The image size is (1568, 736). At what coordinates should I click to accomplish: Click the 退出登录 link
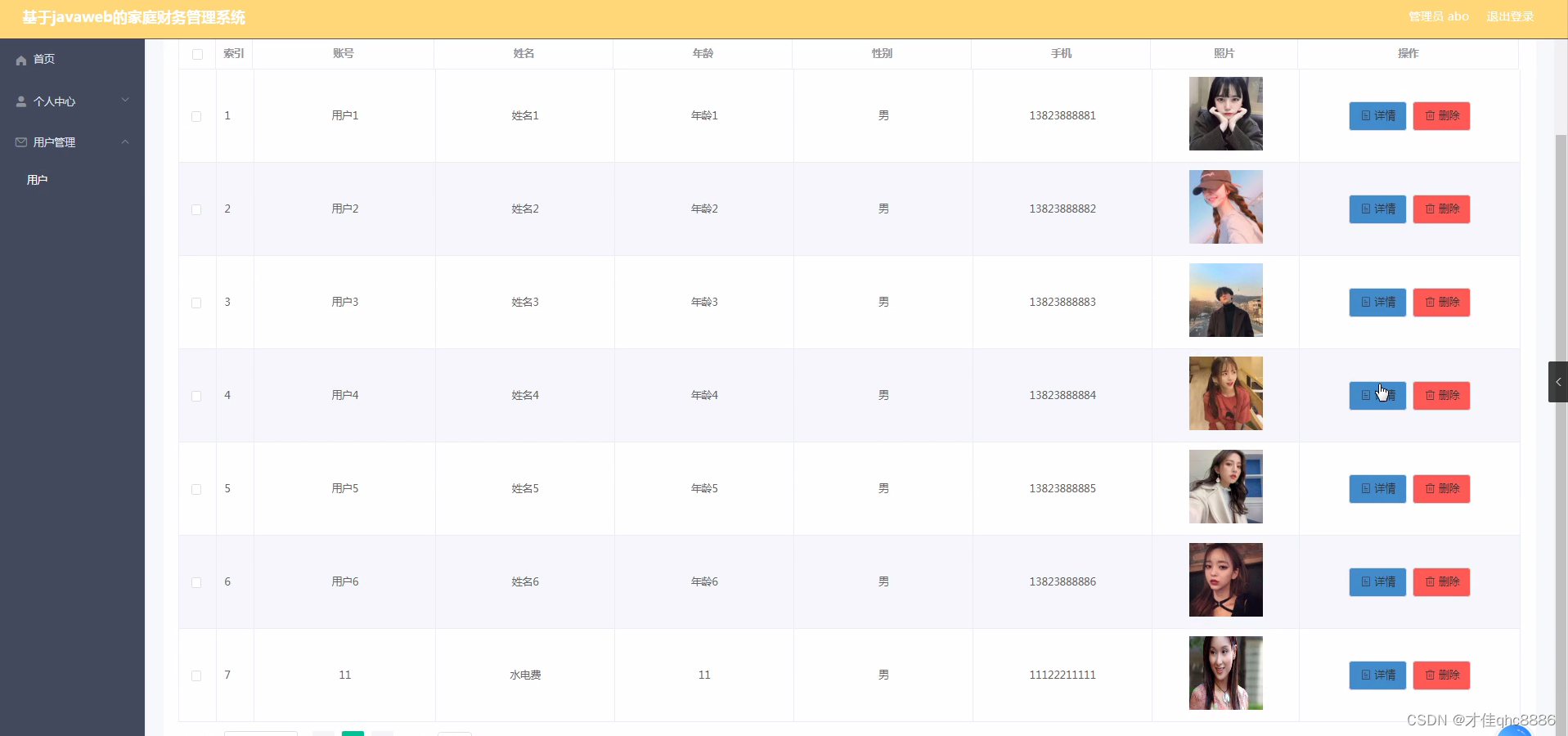[x=1510, y=16]
